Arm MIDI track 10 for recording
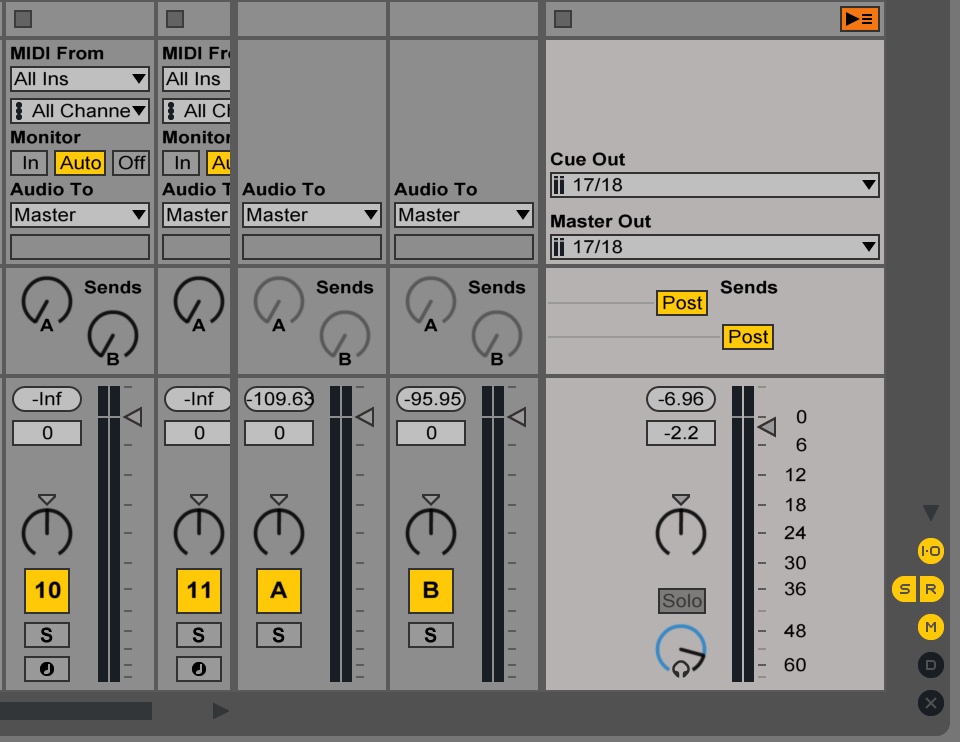960x742 pixels. coord(46,669)
